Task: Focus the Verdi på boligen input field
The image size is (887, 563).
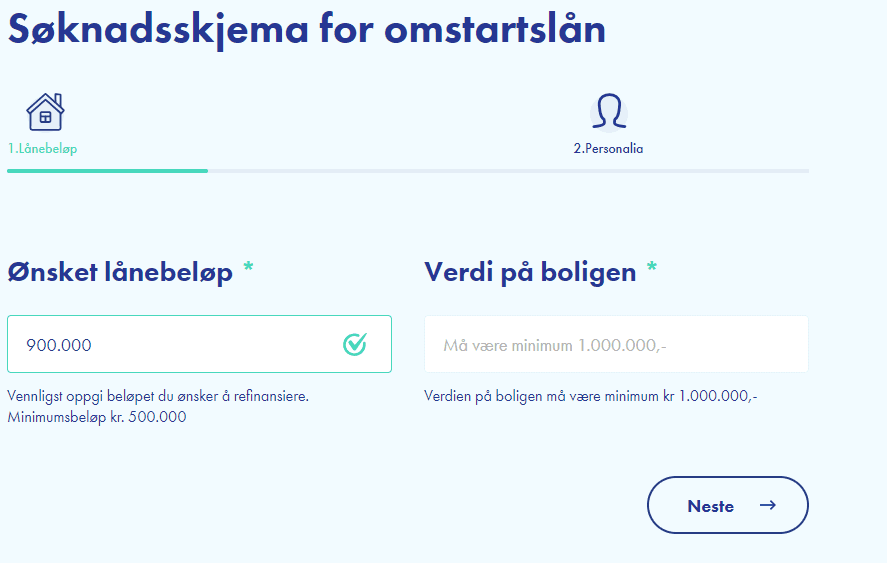Action: click(616, 345)
